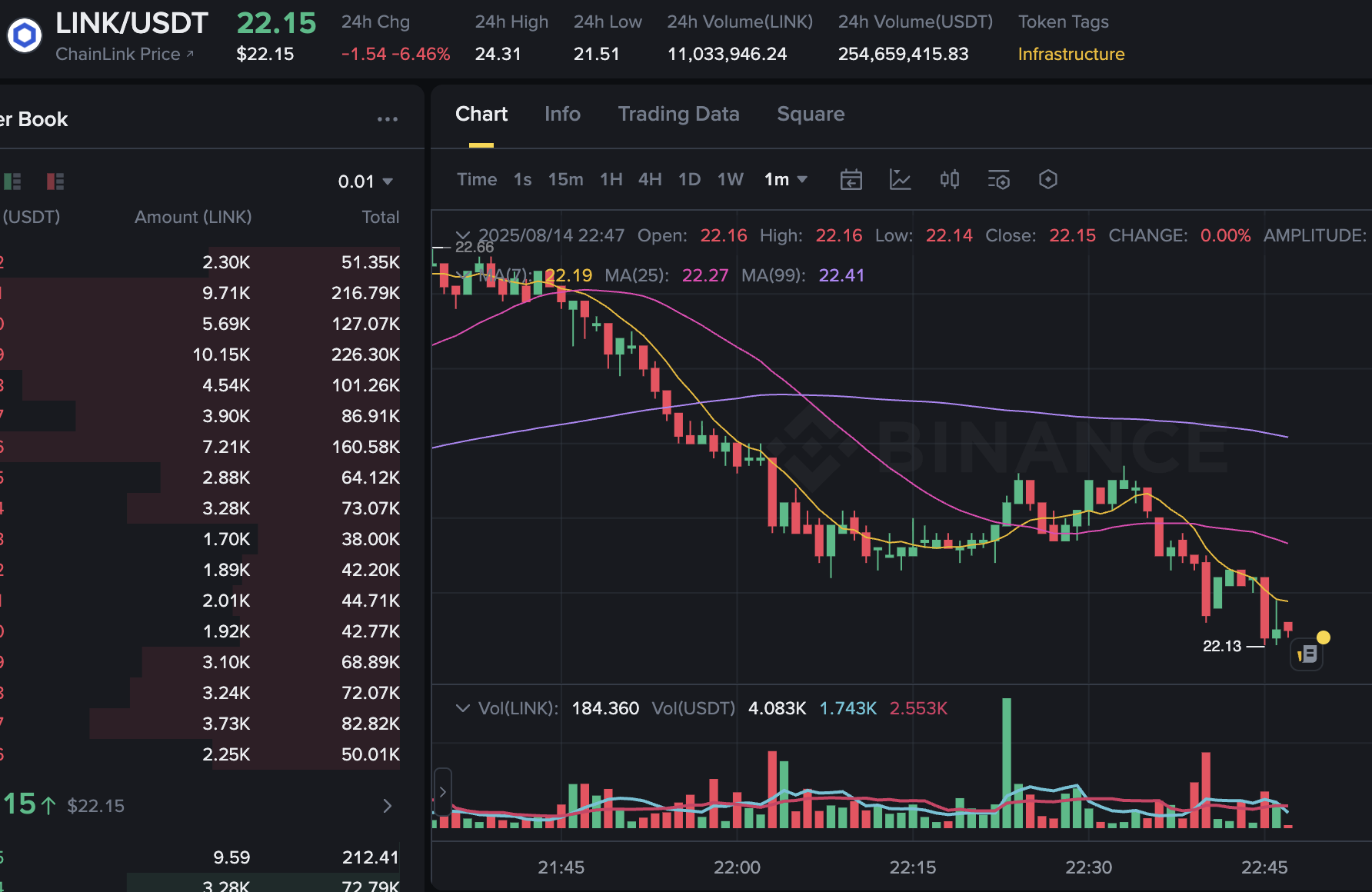This screenshot has width=1372, height=892.
Task: Click the MA(25) value 22.27
Action: coord(705,275)
